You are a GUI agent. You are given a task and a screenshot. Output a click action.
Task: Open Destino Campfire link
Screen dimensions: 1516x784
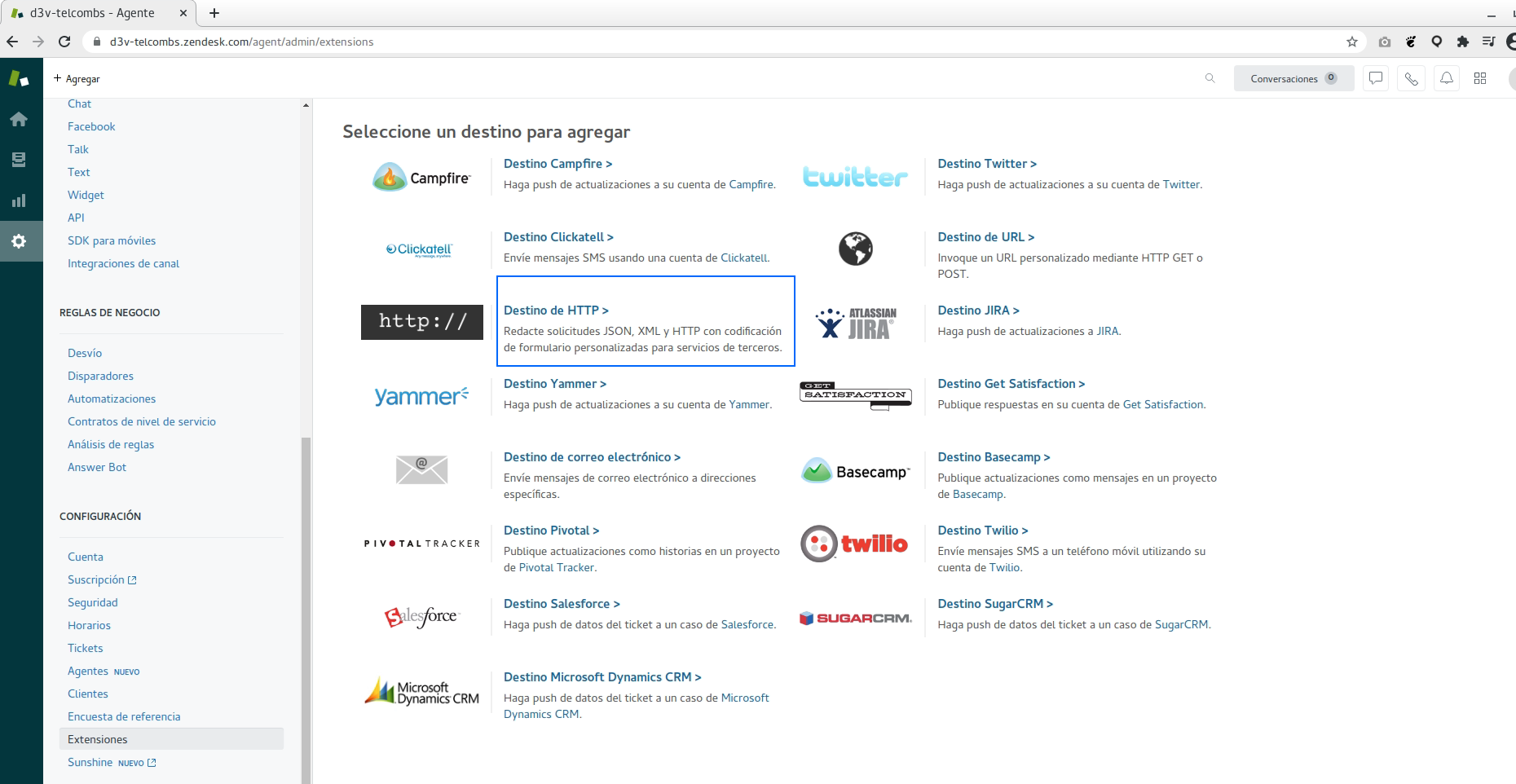(x=557, y=164)
